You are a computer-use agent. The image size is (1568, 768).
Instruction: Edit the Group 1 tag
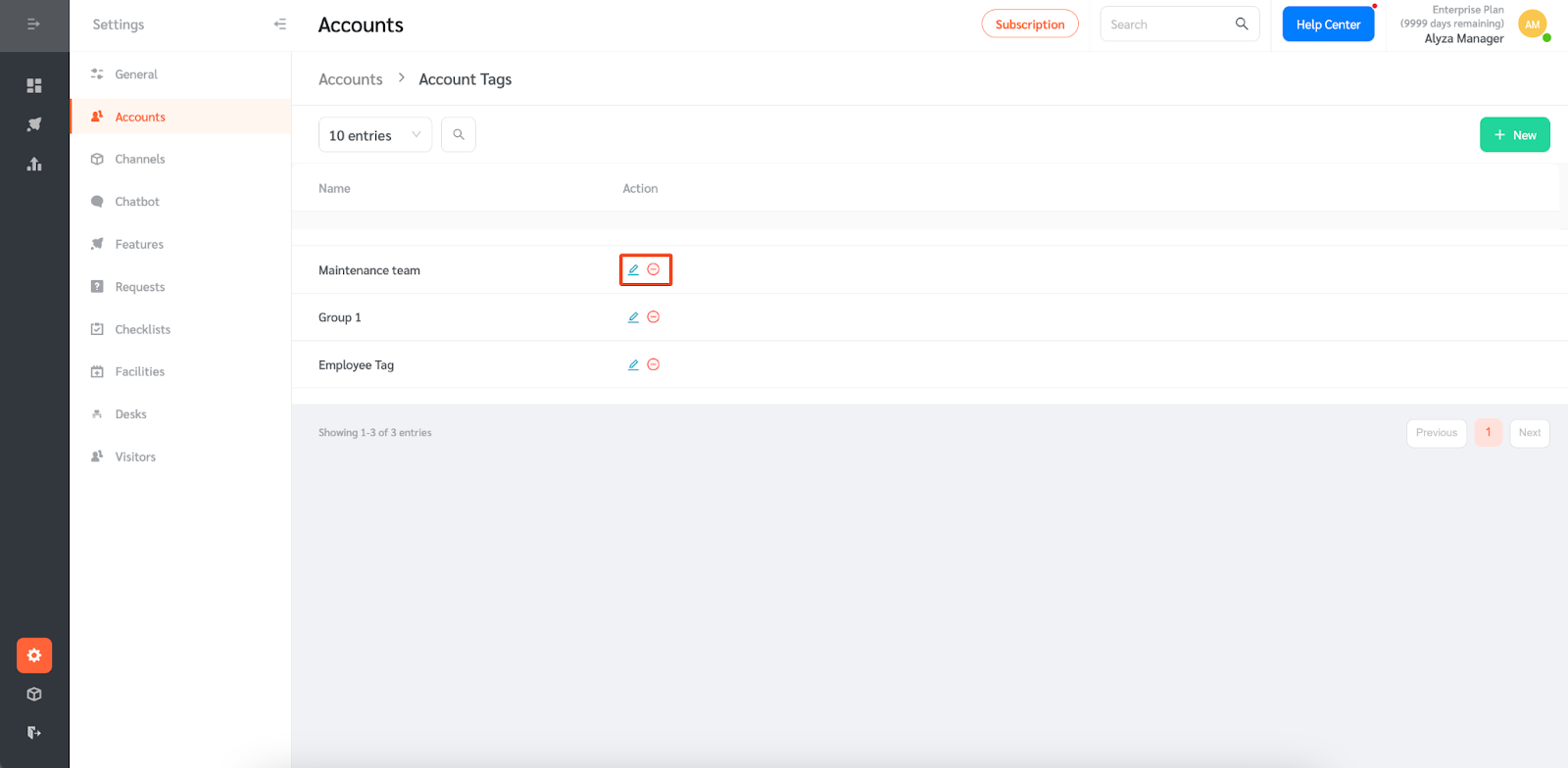(x=633, y=317)
